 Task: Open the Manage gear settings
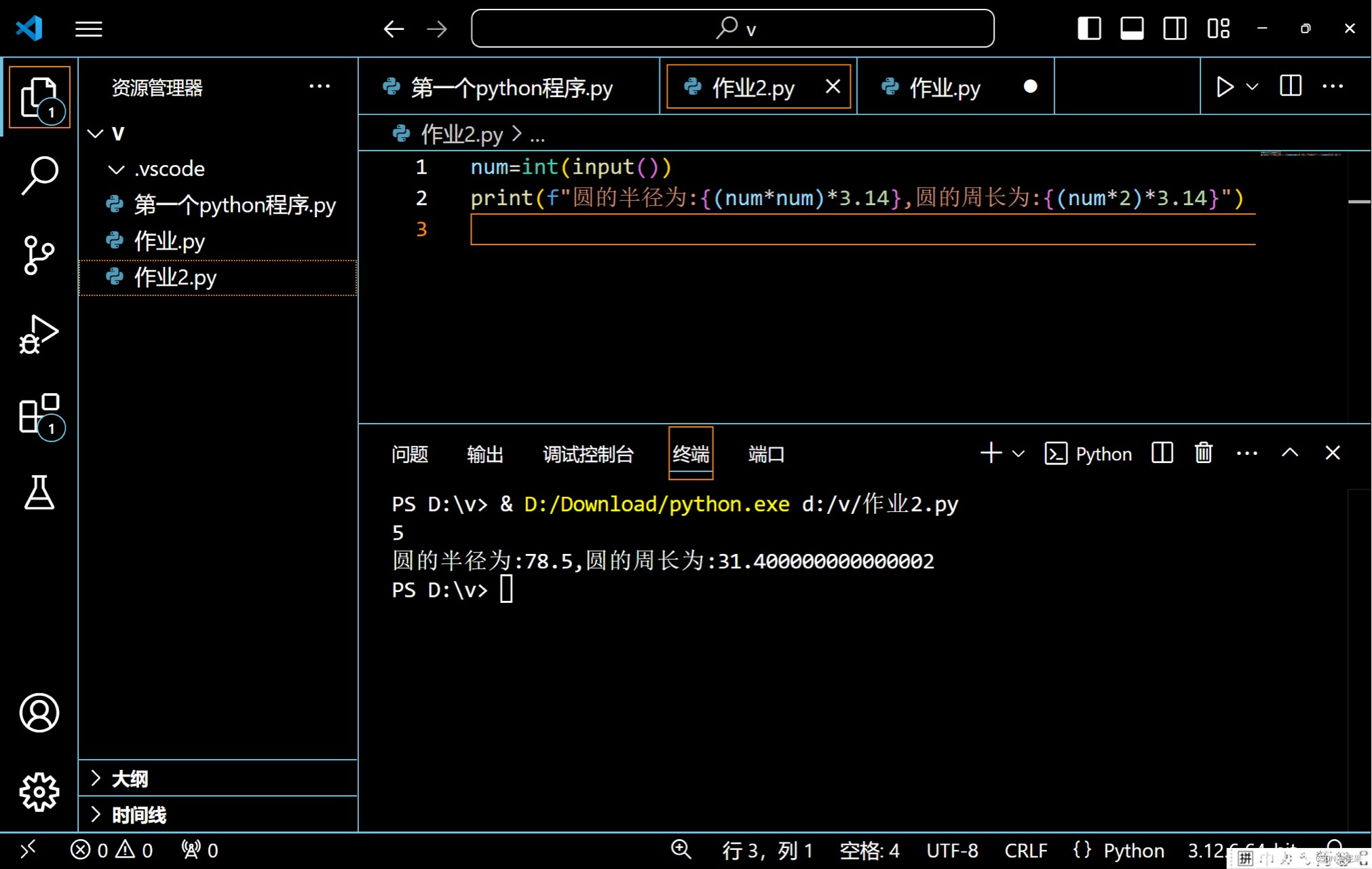click(x=39, y=792)
